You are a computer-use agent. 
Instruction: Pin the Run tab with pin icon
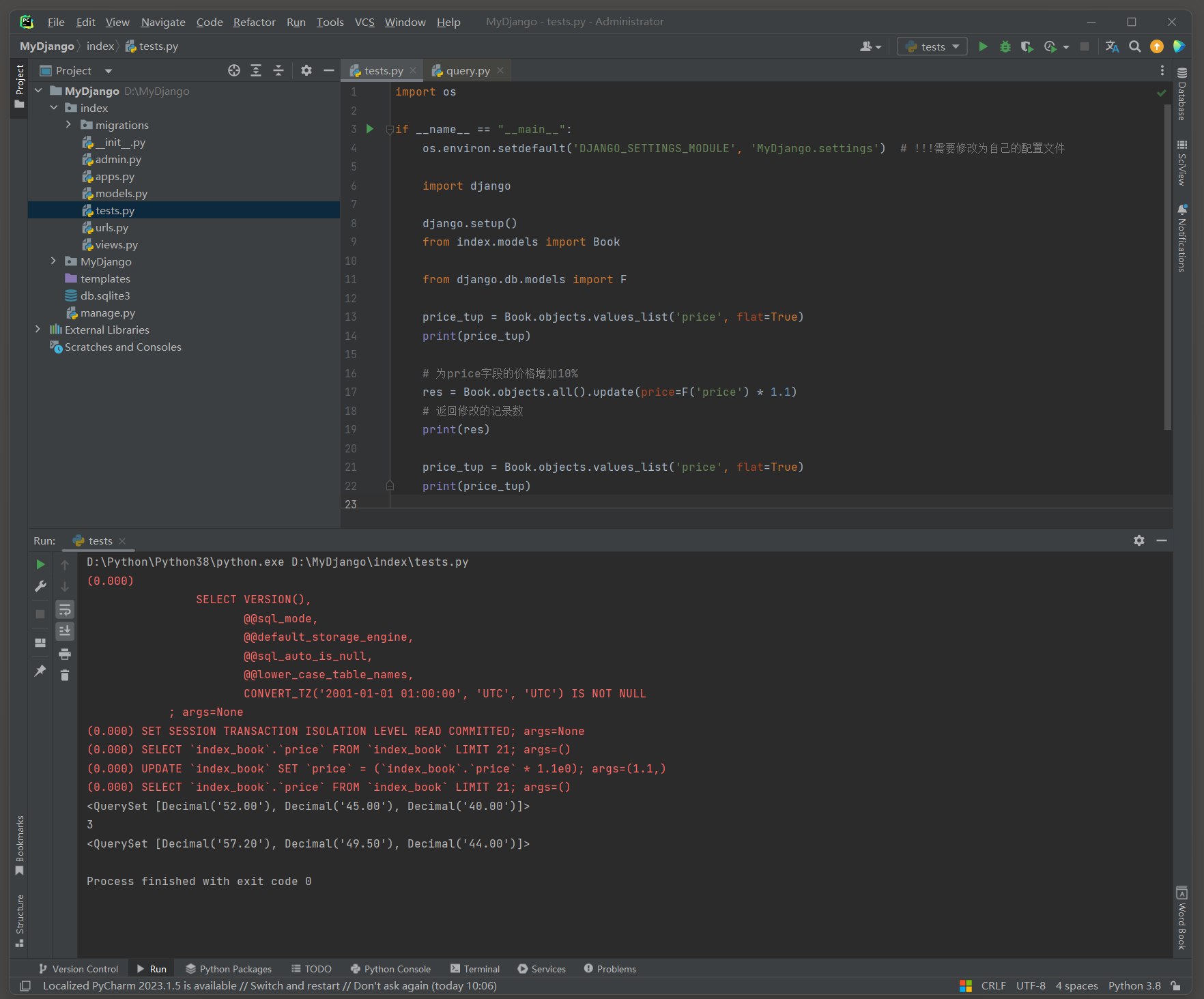40,671
